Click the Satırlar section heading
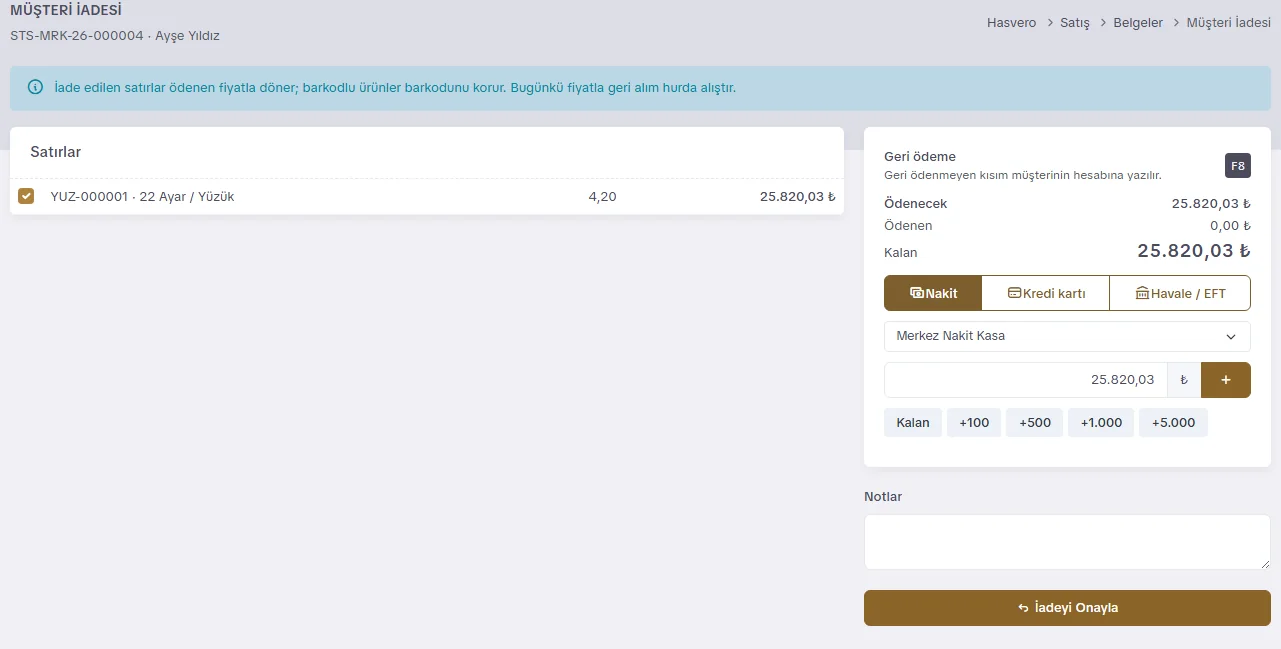1281x649 pixels. click(x=56, y=152)
